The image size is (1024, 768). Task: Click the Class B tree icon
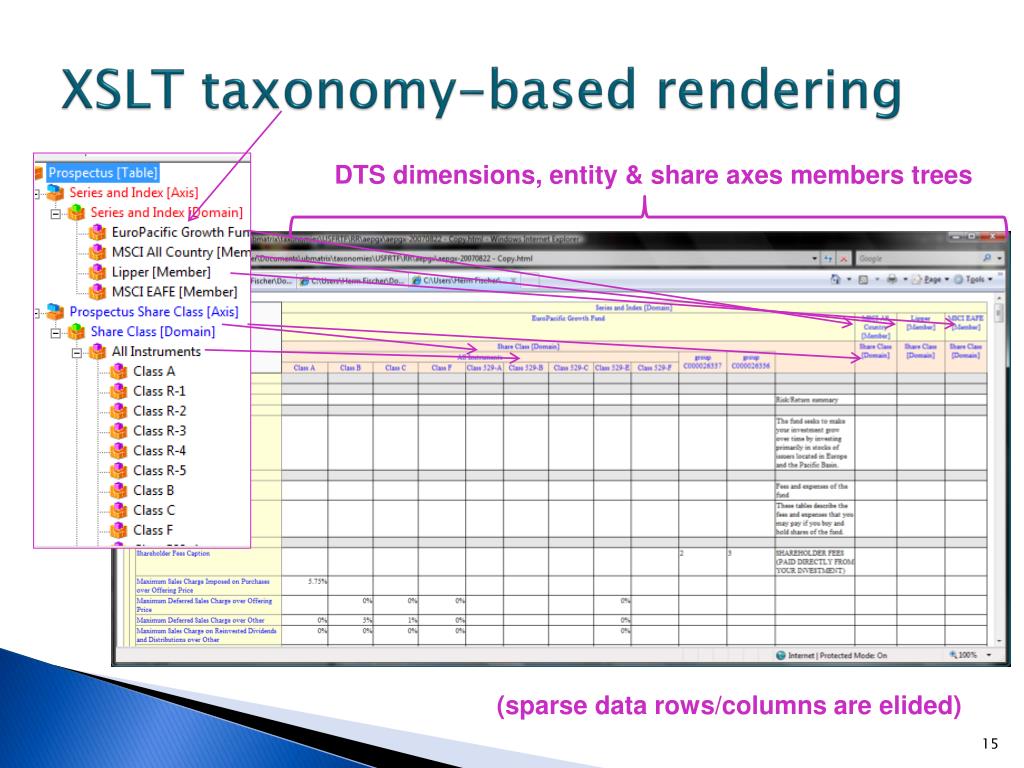pyautogui.click(x=118, y=490)
